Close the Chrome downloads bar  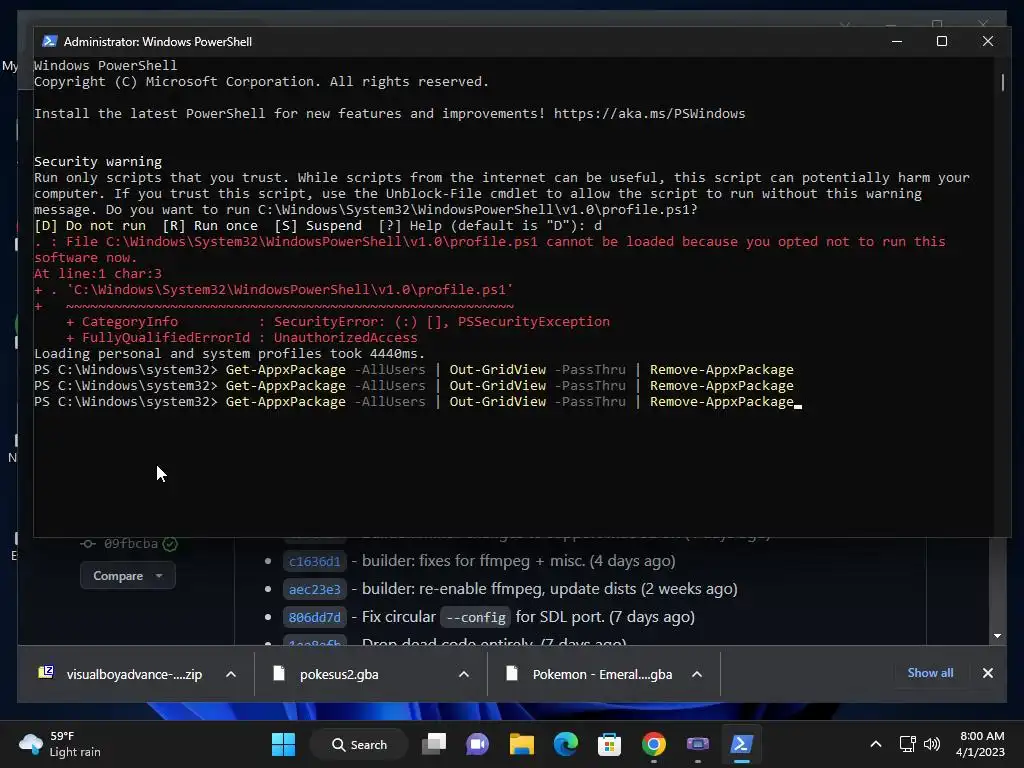click(988, 673)
